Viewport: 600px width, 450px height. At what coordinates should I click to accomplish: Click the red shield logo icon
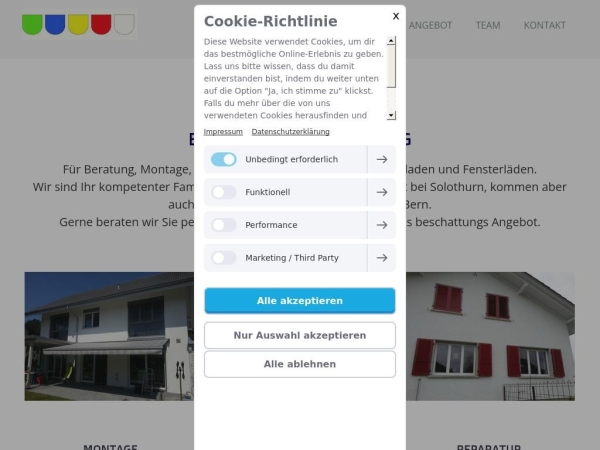tap(101, 24)
